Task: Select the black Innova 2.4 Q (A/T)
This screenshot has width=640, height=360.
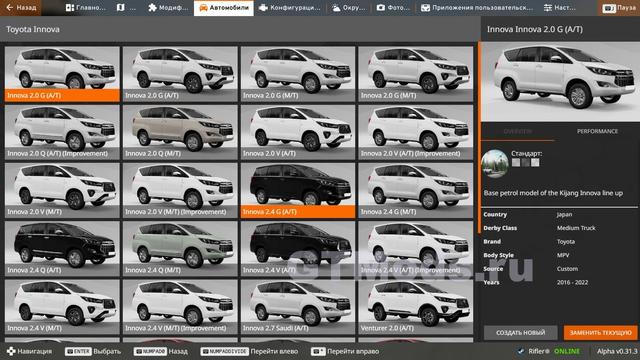Action: pos(62,249)
